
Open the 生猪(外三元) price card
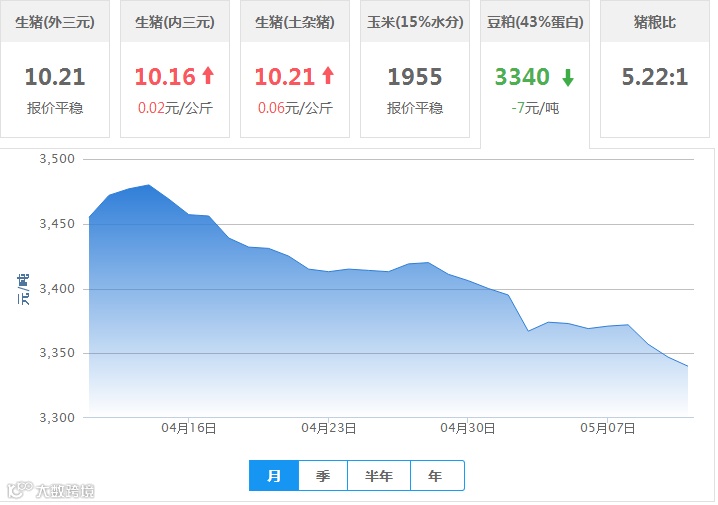pos(55,69)
